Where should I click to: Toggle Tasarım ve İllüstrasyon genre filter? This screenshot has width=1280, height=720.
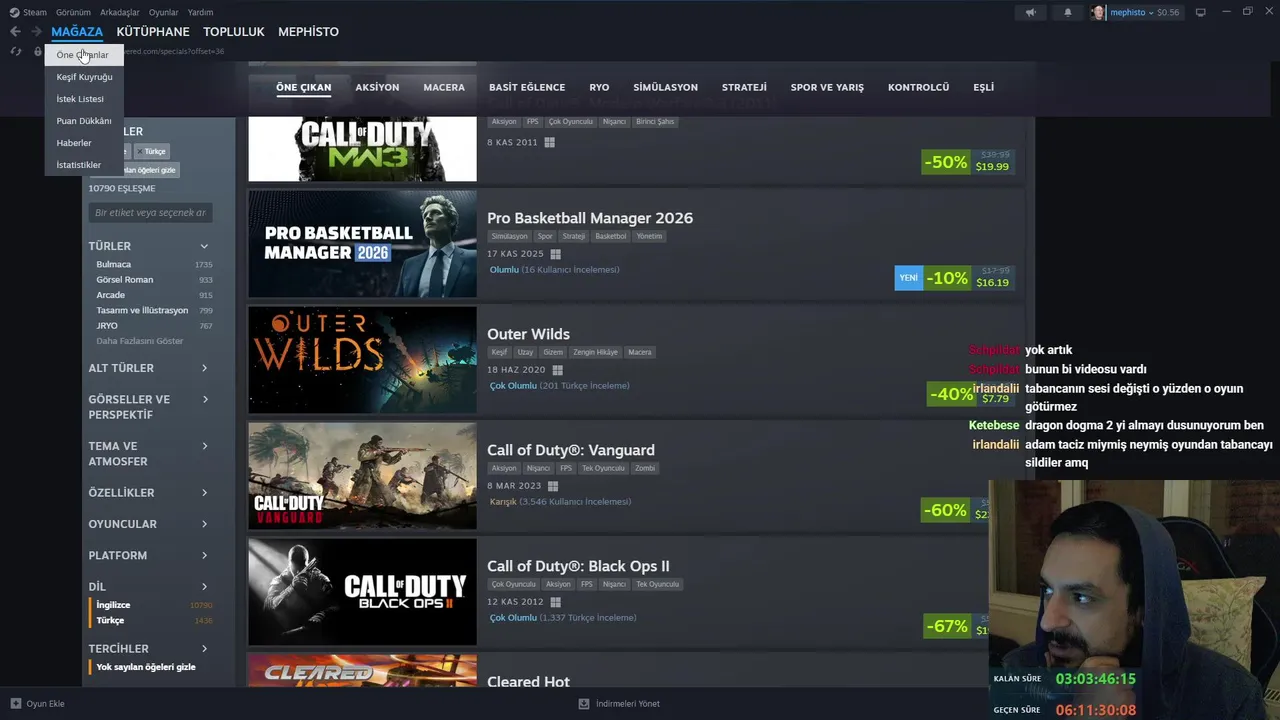[x=154, y=310]
